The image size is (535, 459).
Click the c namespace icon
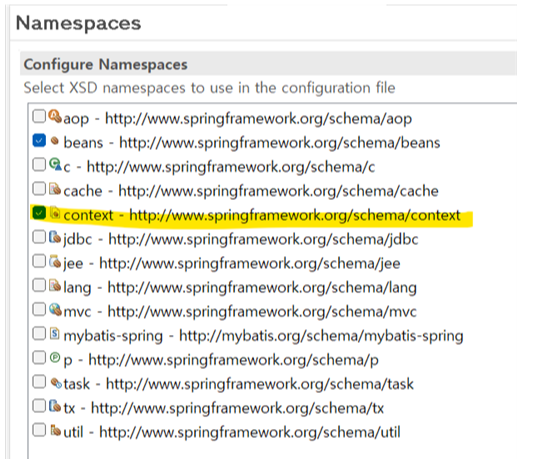click(x=55, y=164)
